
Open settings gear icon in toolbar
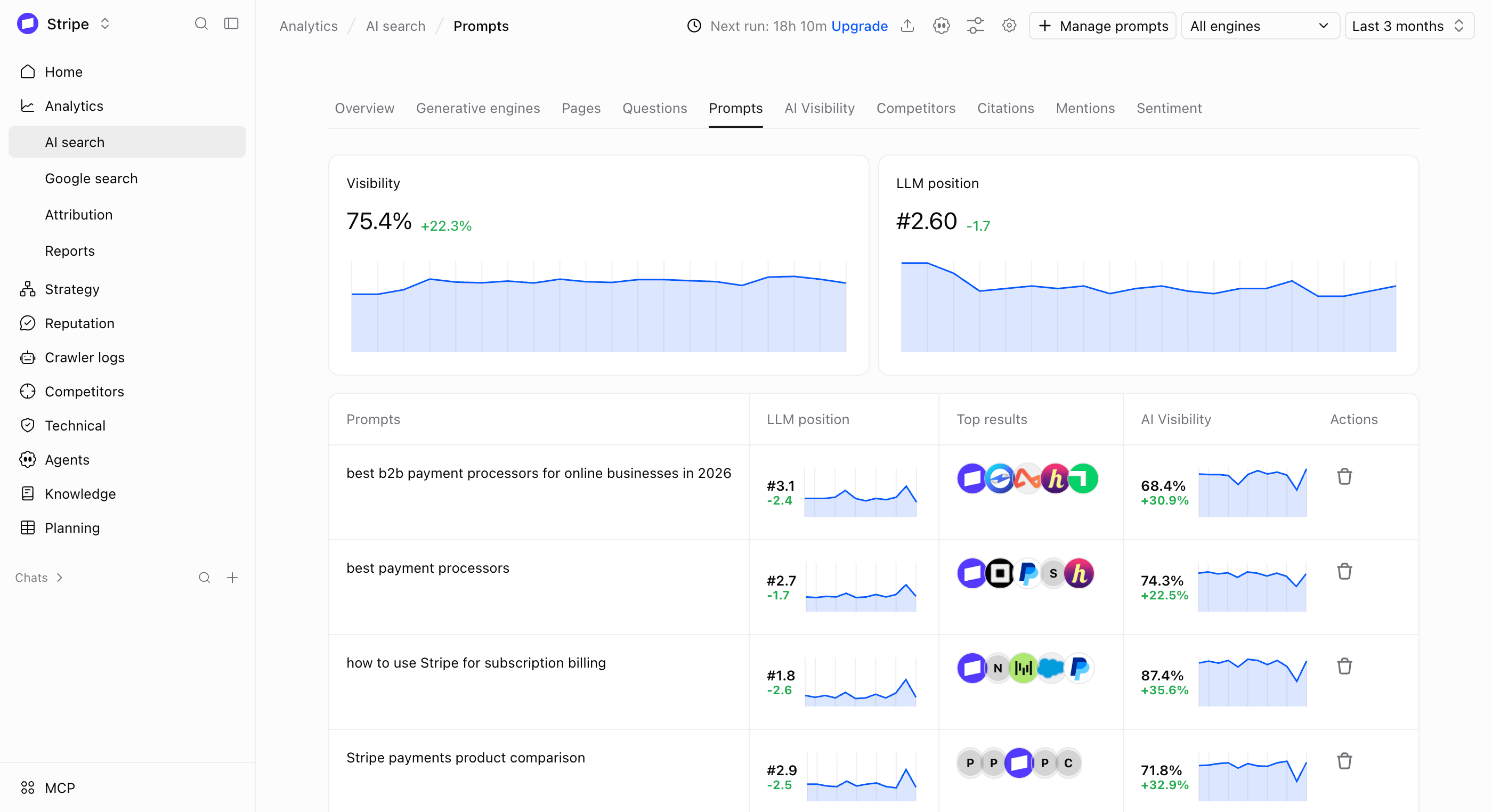(1009, 26)
